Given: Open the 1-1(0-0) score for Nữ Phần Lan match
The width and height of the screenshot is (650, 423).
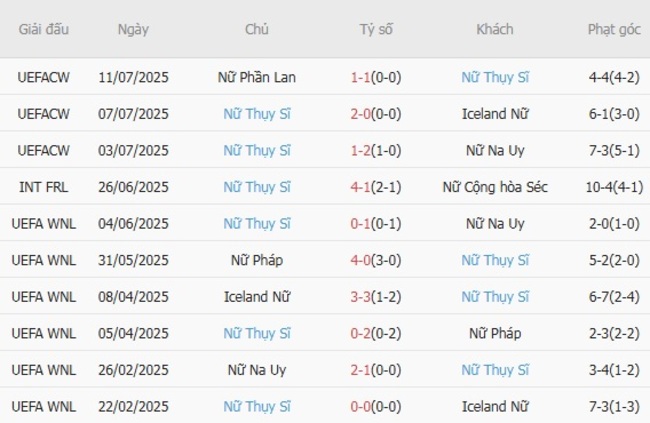Looking at the screenshot, I should pyautogui.click(x=376, y=77).
